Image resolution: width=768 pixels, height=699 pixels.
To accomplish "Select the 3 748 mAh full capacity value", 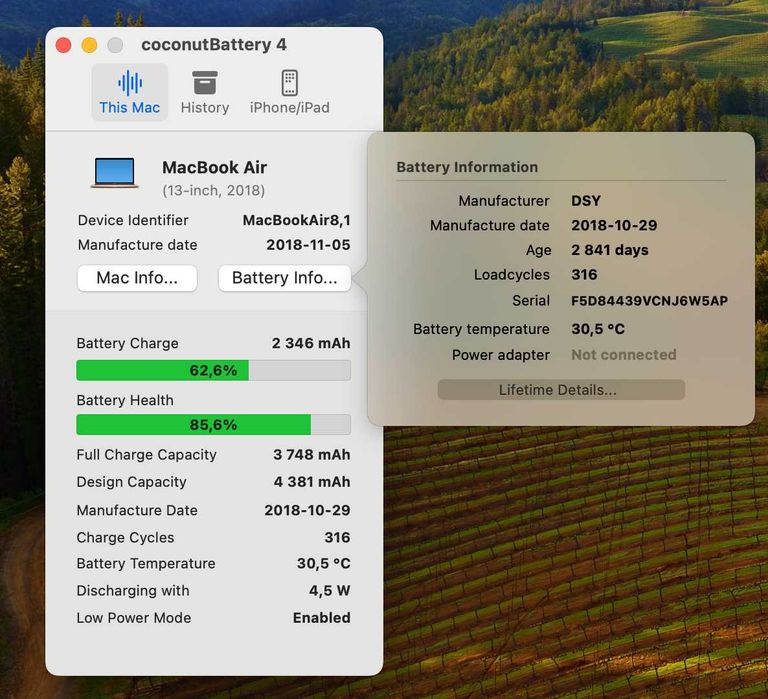I will point(312,455).
